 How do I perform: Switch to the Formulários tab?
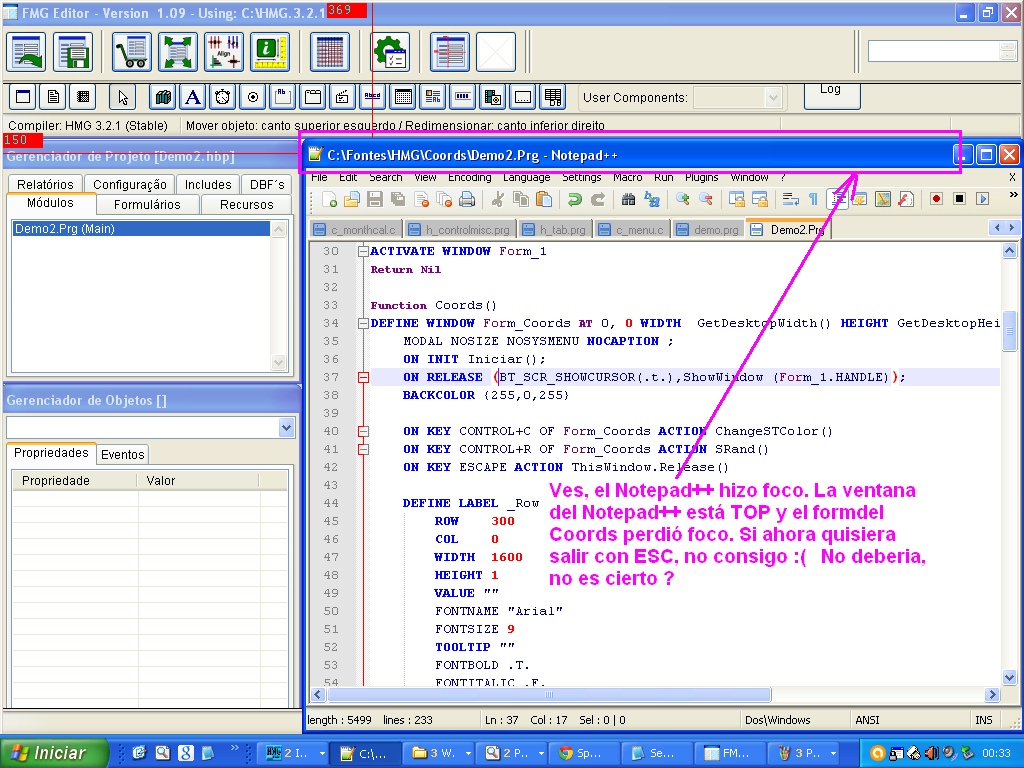coord(147,204)
